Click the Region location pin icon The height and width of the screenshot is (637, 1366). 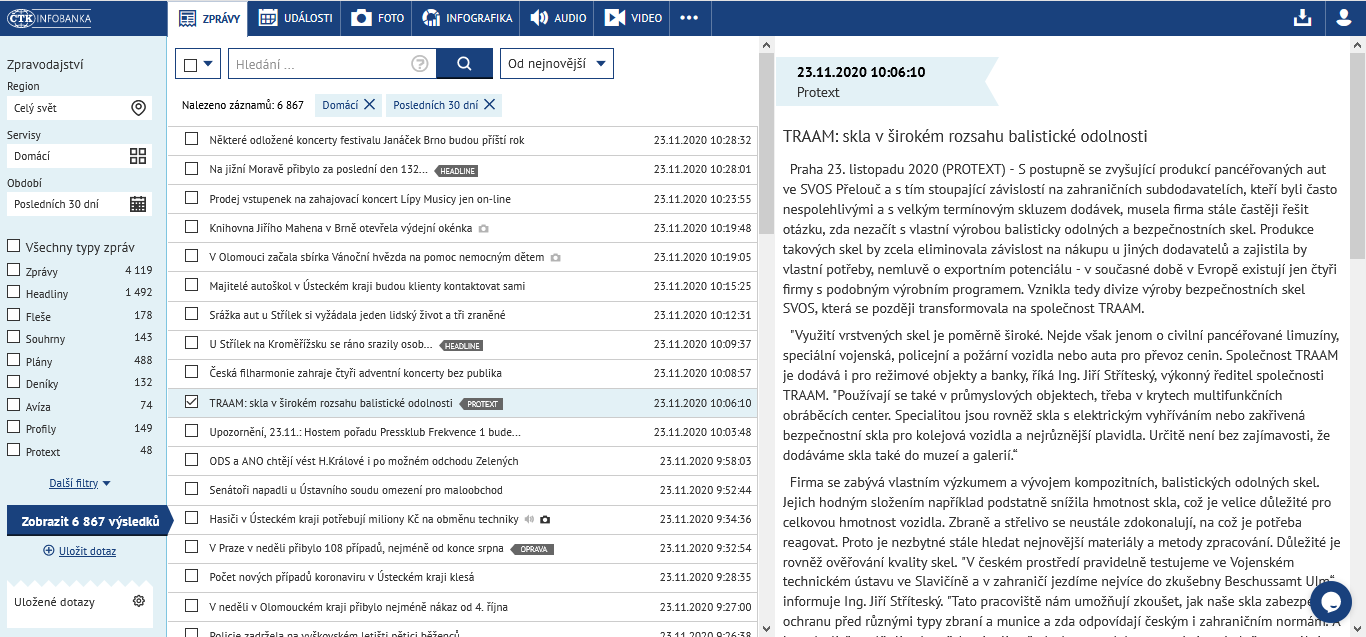[x=138, y=108]
